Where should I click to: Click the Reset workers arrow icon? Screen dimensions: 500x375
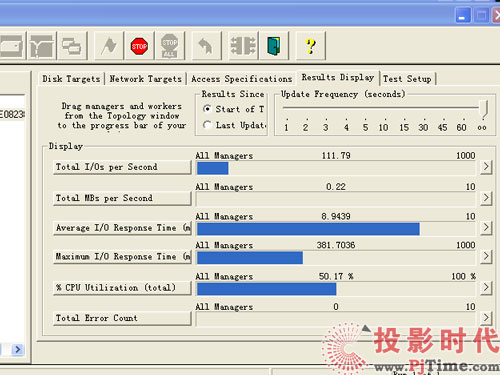click(x=206, y=46)
